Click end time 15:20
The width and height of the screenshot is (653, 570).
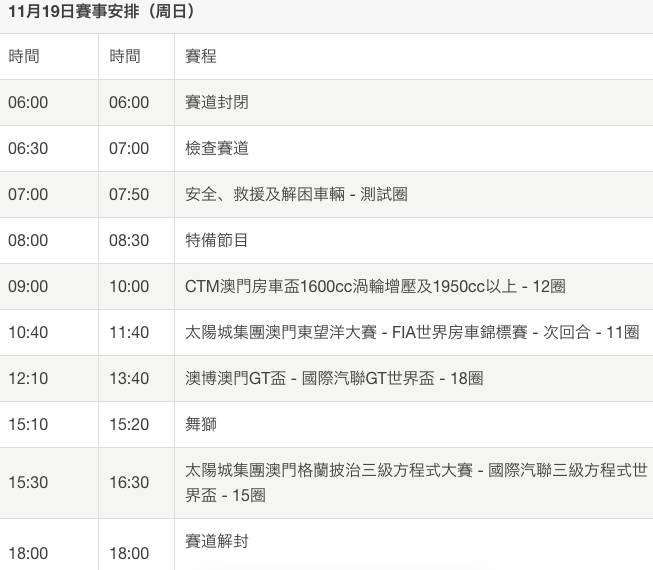pyautogui.click(x=129, y=424)
